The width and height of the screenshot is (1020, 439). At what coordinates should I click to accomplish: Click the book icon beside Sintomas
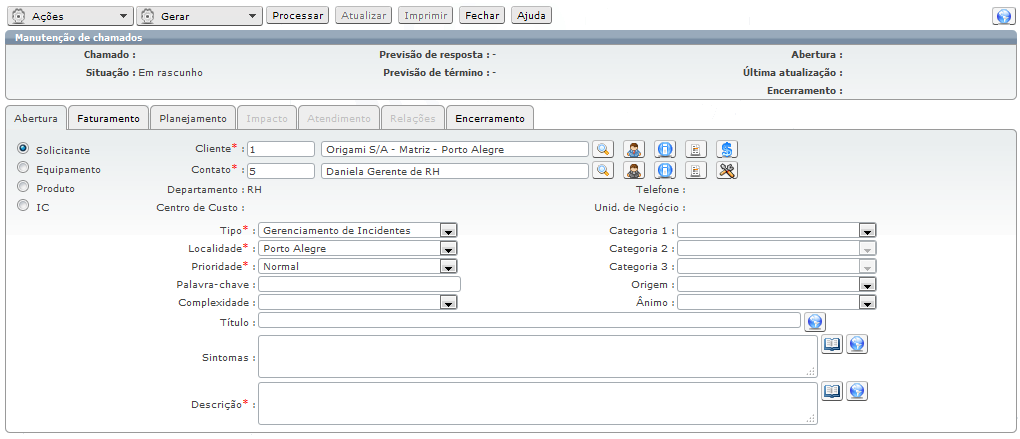coord(832,344)
